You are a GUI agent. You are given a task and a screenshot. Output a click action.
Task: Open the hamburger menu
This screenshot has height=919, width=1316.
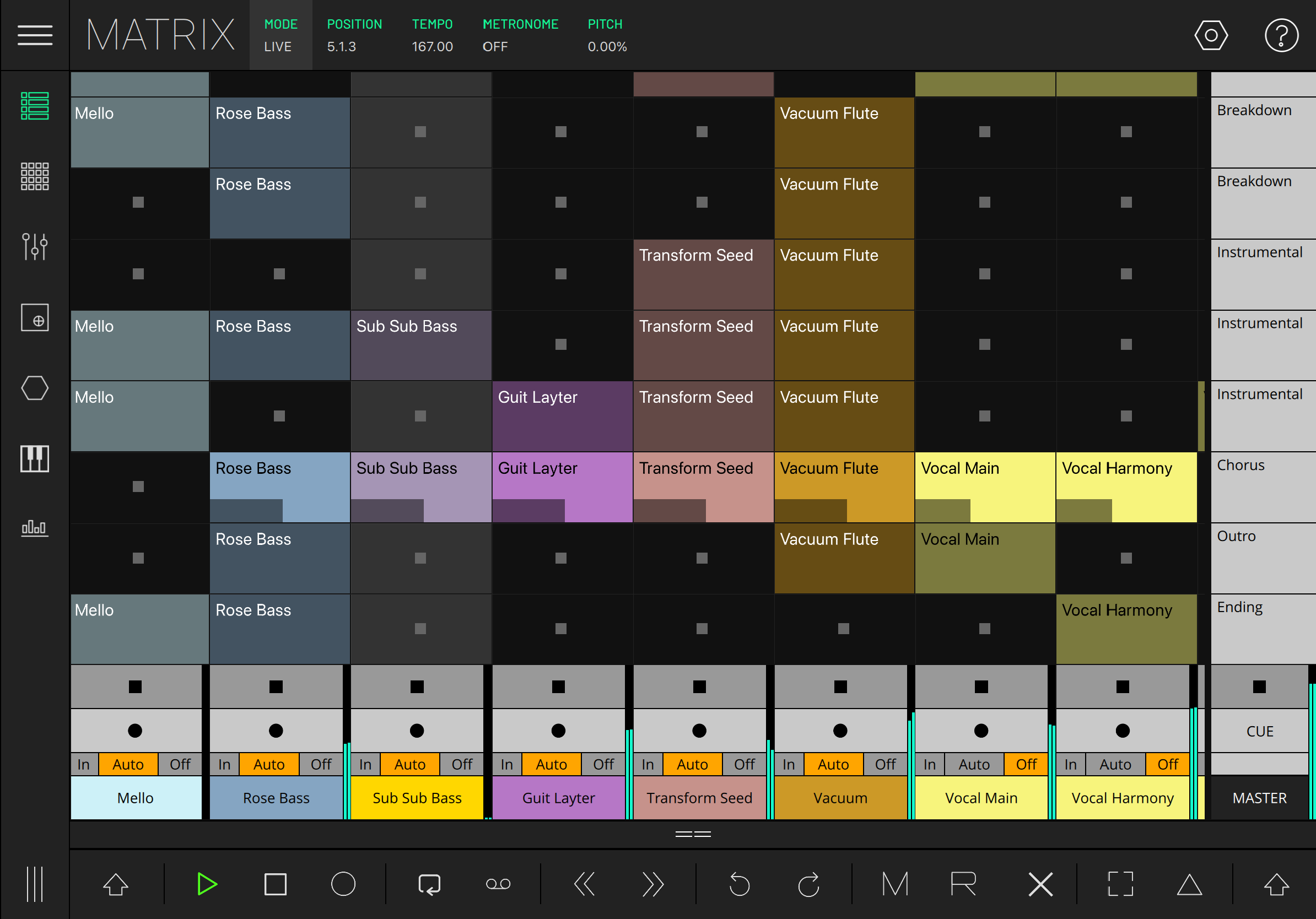click(34, 35)
